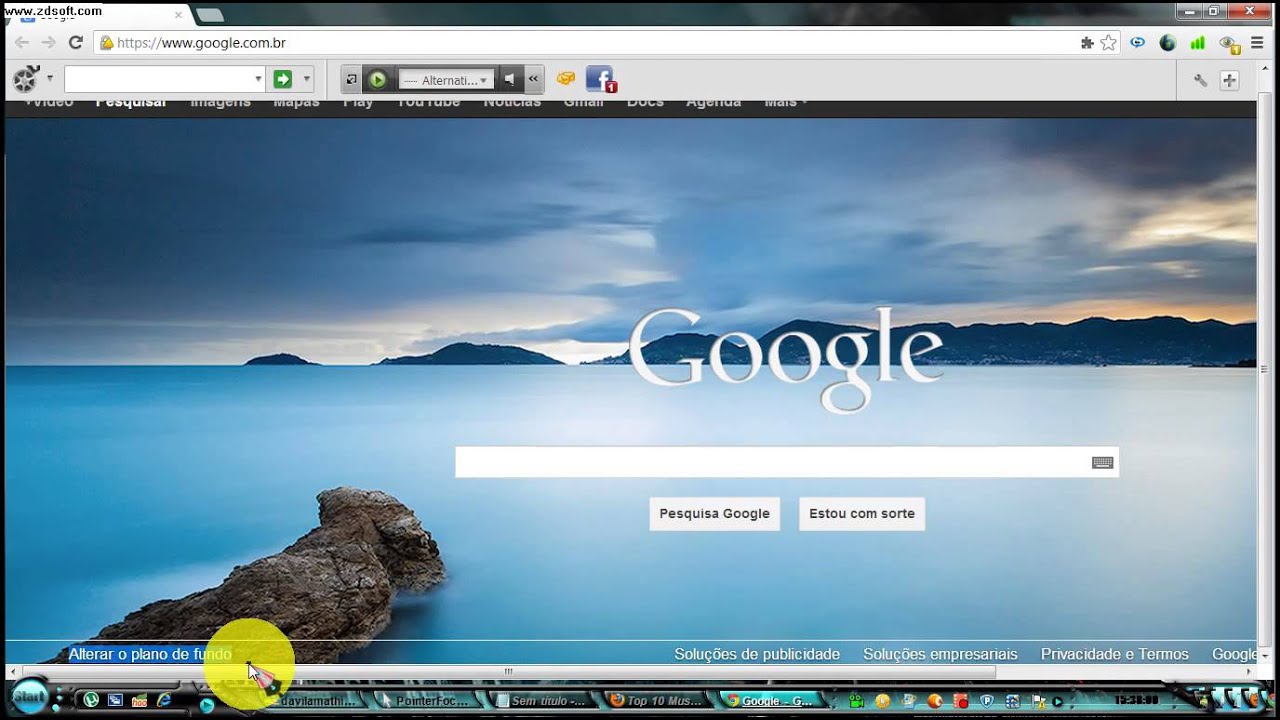Image resolution: width=1280 pixels, height=720 pixels.
Task: Click the horizontal scrollbar thumb
Action: tap(508, 672)
